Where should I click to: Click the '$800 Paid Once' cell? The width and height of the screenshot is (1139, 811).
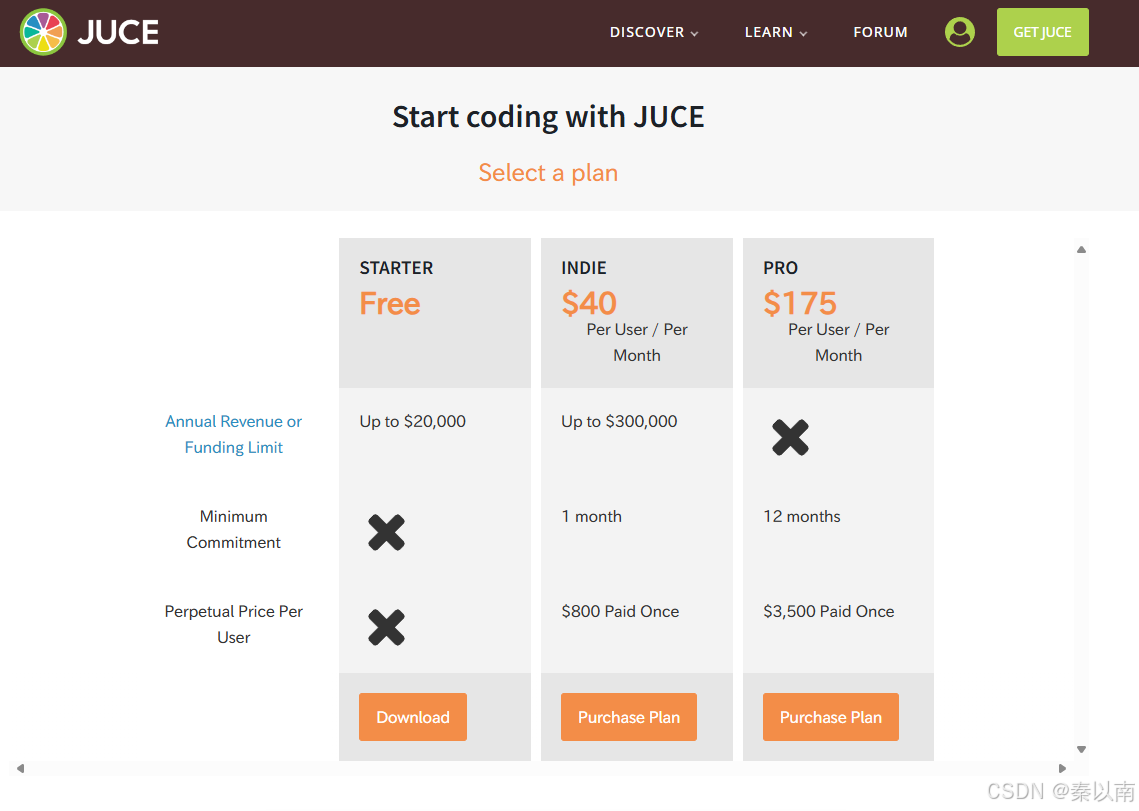tap(620, 612)
